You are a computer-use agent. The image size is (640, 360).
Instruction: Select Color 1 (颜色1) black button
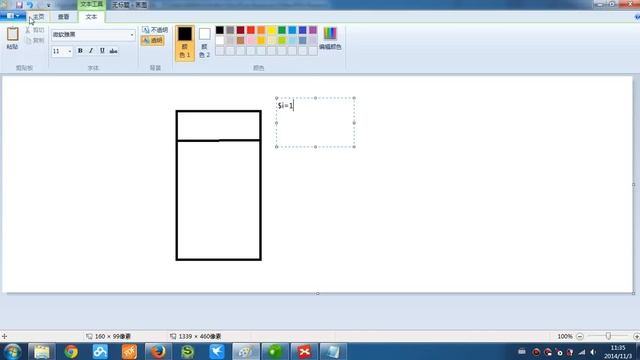[185, 43]
